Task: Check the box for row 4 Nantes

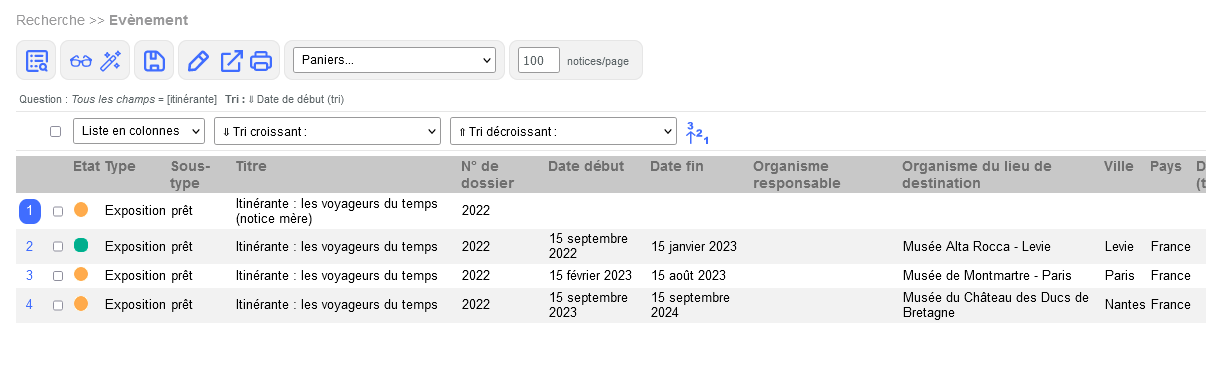Action: tap(57, 305)
